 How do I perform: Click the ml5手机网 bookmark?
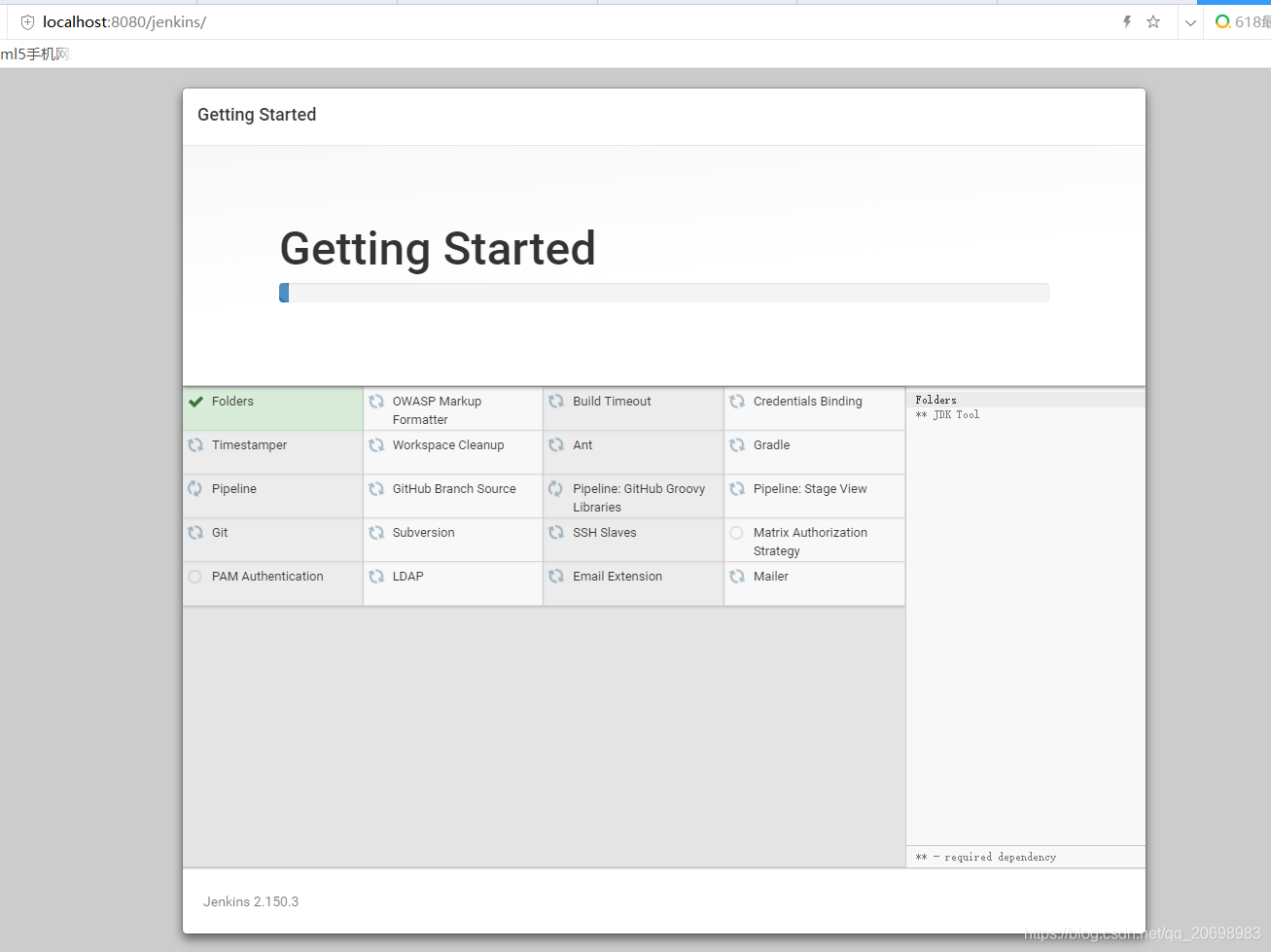click(35, 53)
